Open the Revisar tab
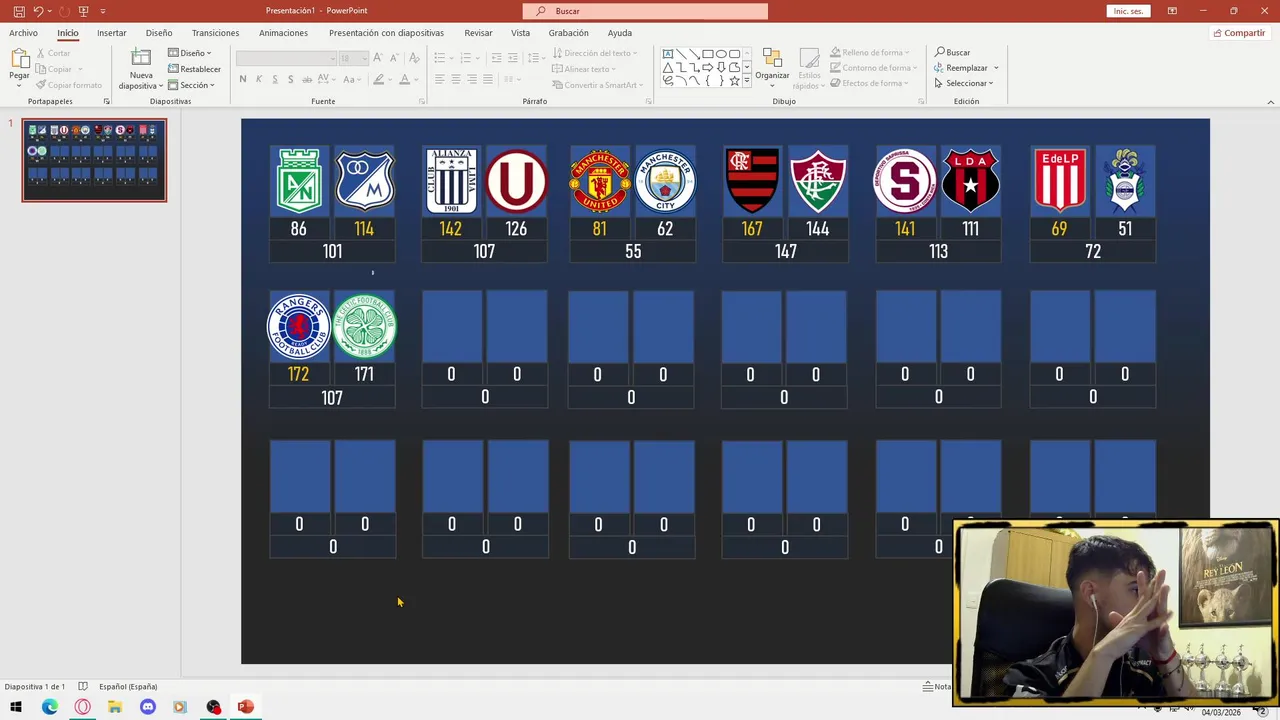 (x=478, y=33)
